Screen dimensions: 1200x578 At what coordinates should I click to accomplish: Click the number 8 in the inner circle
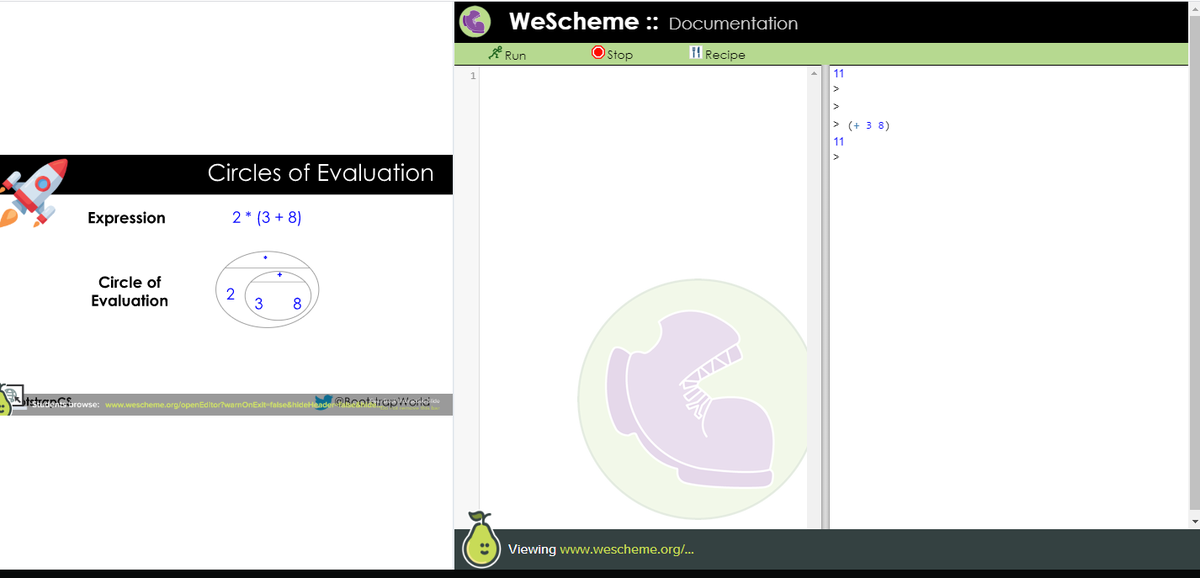click(298, 303)
